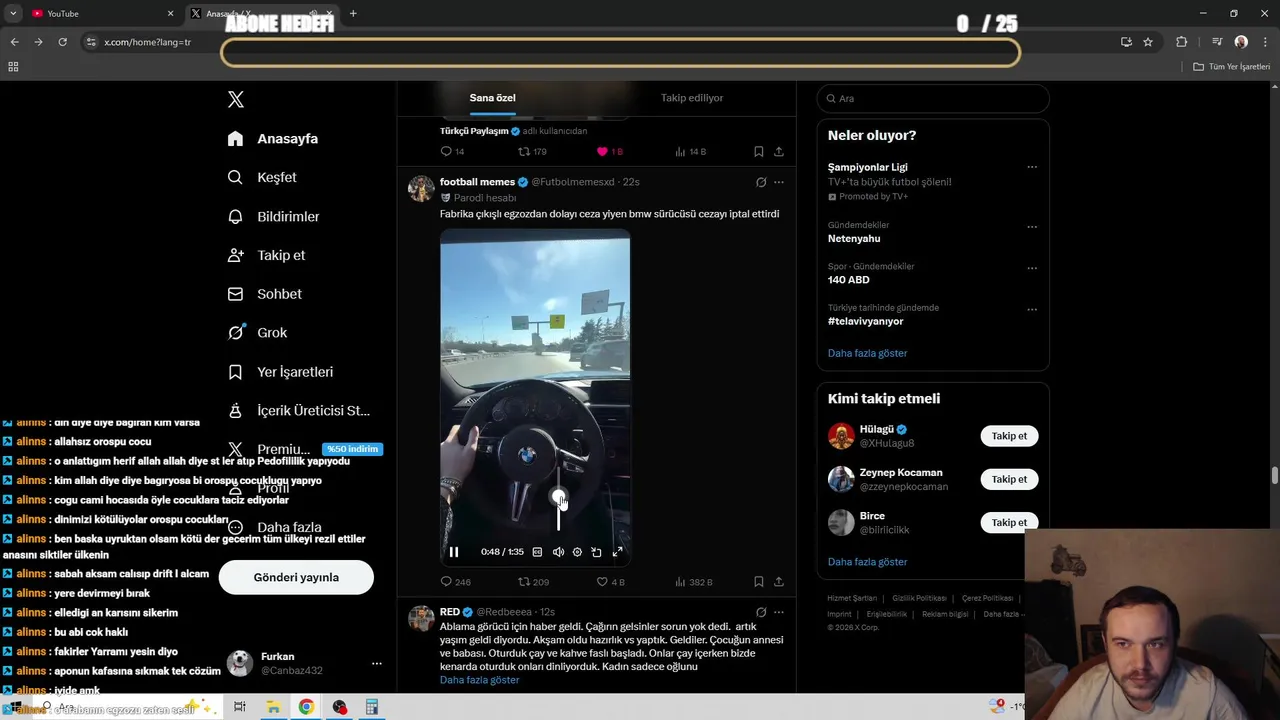Image resolution: width=1280 pixels, height=720 pixels.
Task: Click the football memes video thumbnail
Action: point(535,398)
